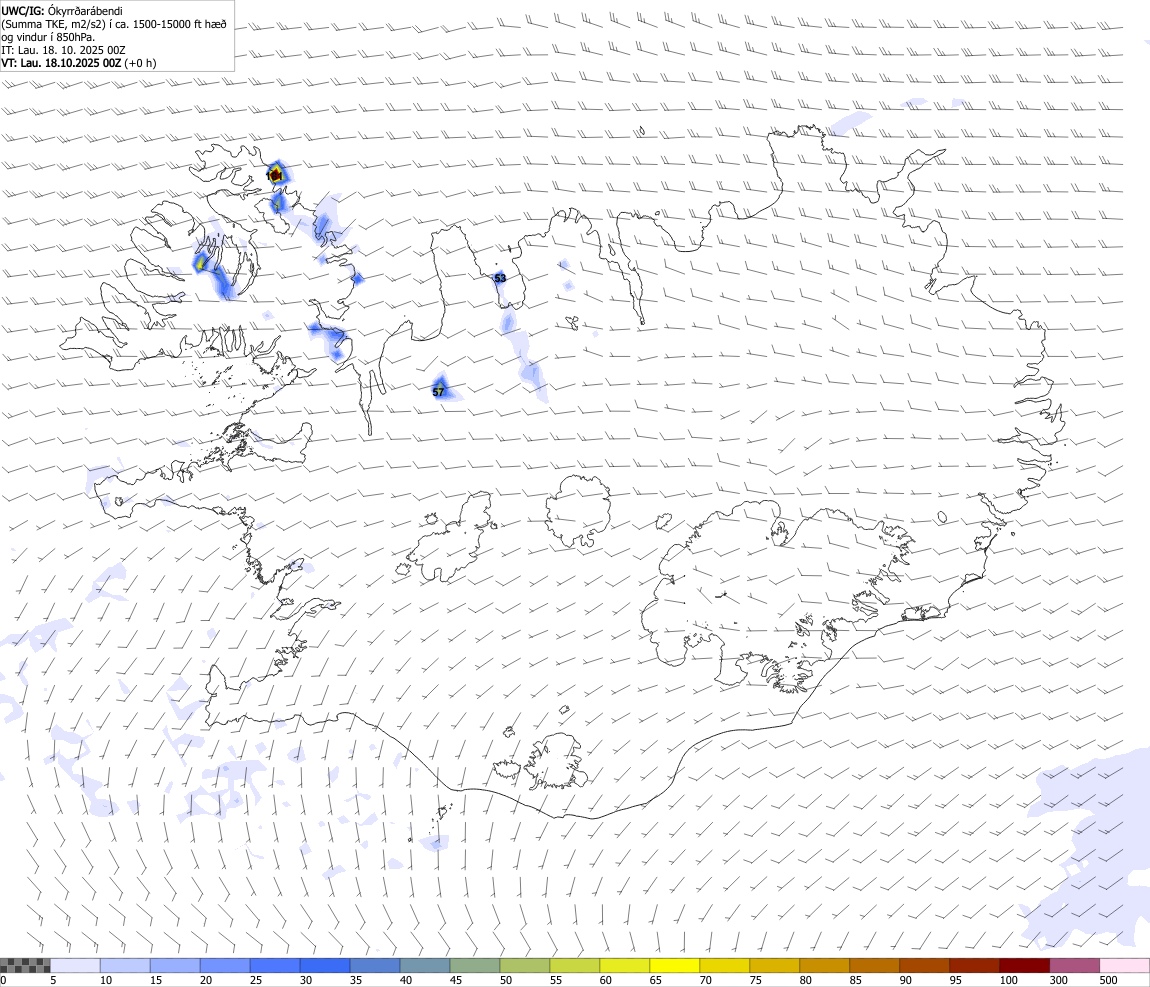The image size is (1150, 987).
Task: Click the bright yellow 65–70 legend swatch
Action: [x=674, y=965]
